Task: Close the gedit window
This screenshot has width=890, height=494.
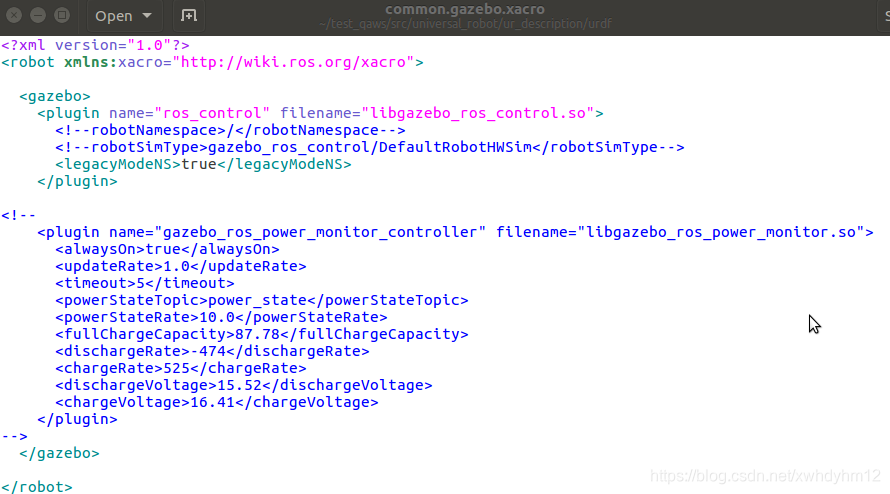Action: 14,15
